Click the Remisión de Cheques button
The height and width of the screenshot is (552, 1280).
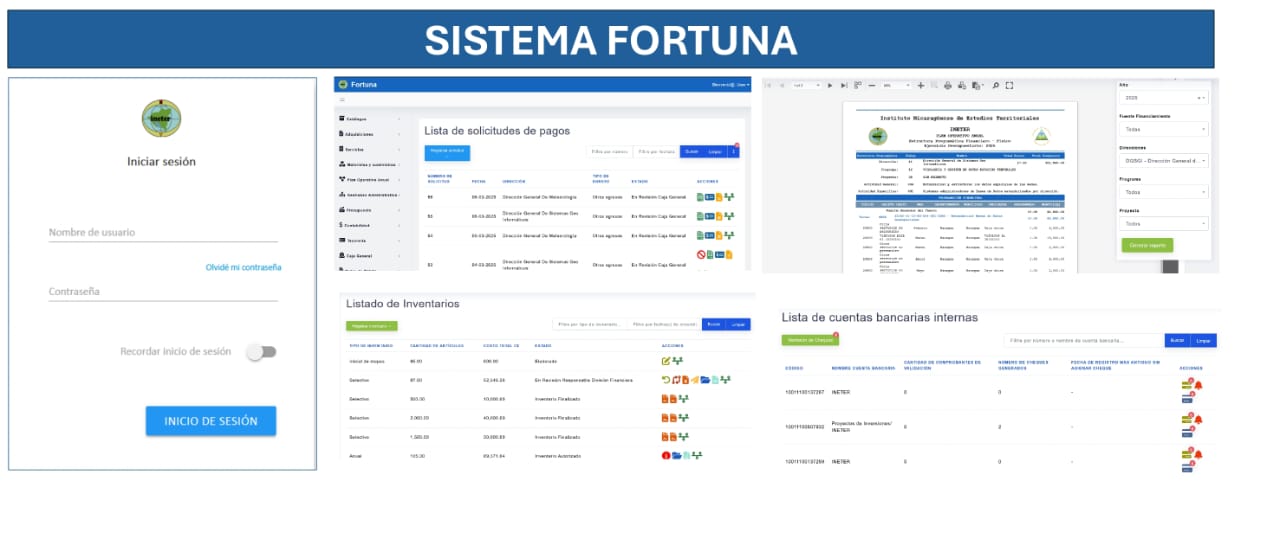tap(809, 341)
